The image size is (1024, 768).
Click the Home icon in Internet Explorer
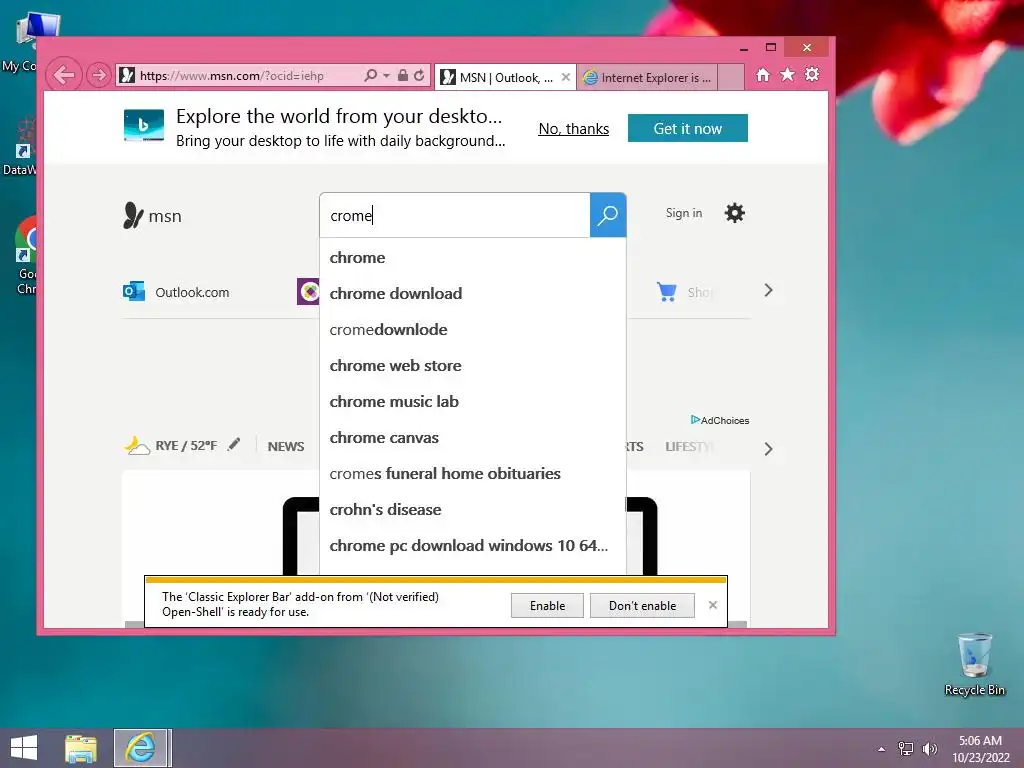pyautogui.click(x=763, y=74)
